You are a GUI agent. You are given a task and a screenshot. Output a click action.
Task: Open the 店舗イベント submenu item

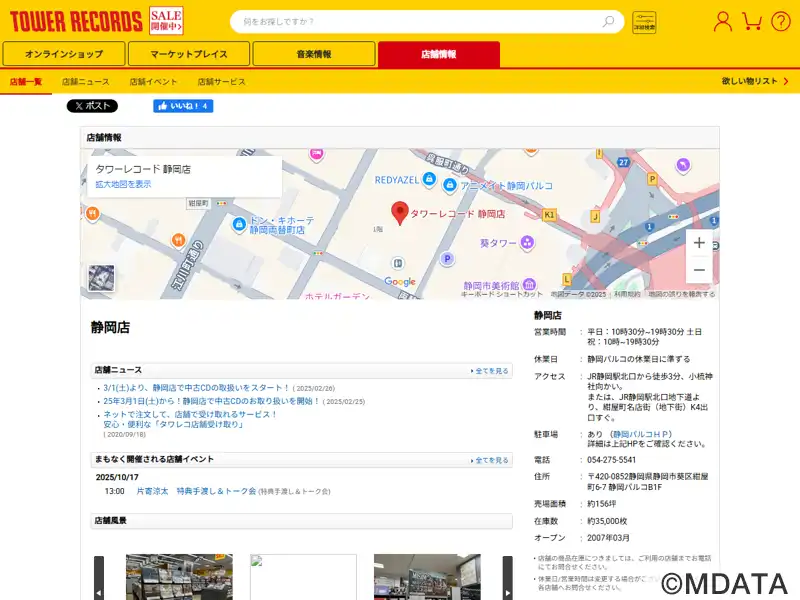[154, 82]
